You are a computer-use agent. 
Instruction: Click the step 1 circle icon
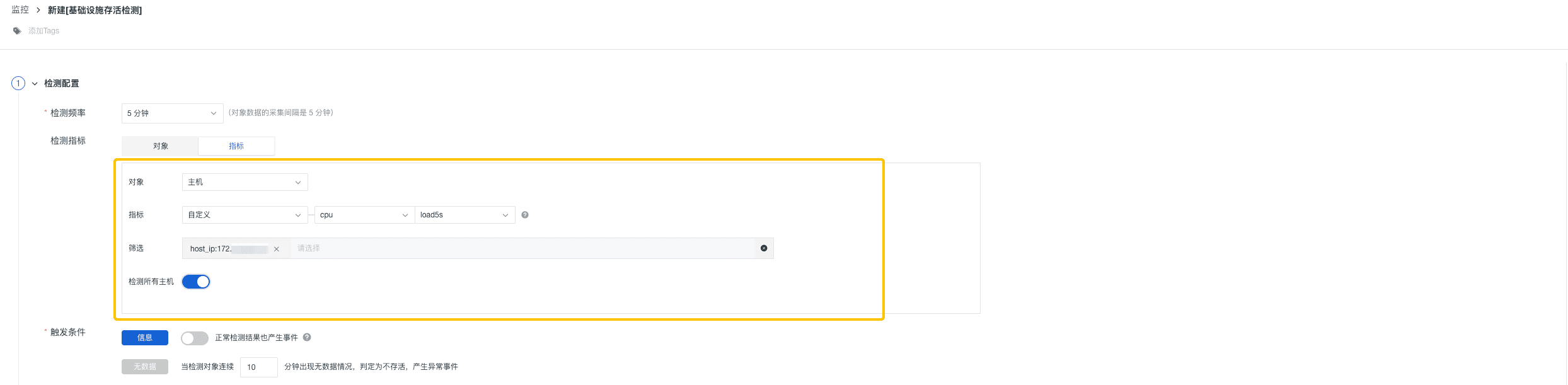(18, 83)
